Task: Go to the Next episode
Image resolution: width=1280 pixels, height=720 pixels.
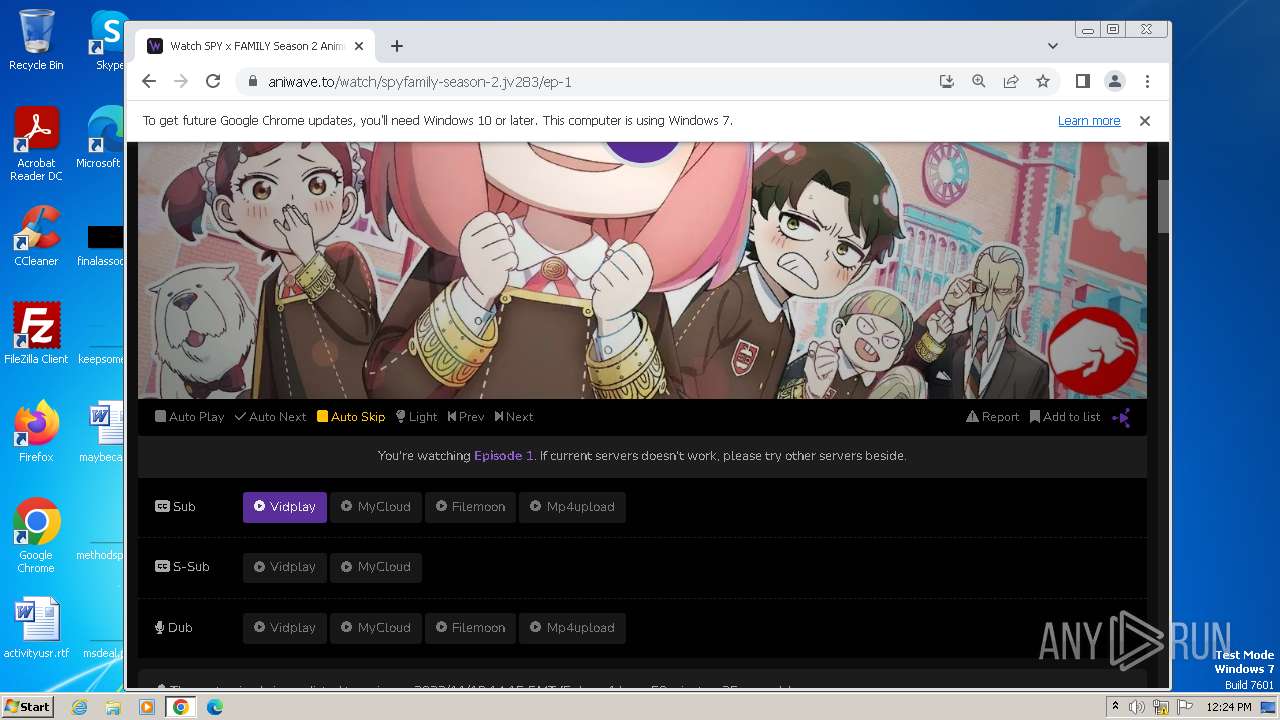Action: pyautogui.click(x=514, y=417)
